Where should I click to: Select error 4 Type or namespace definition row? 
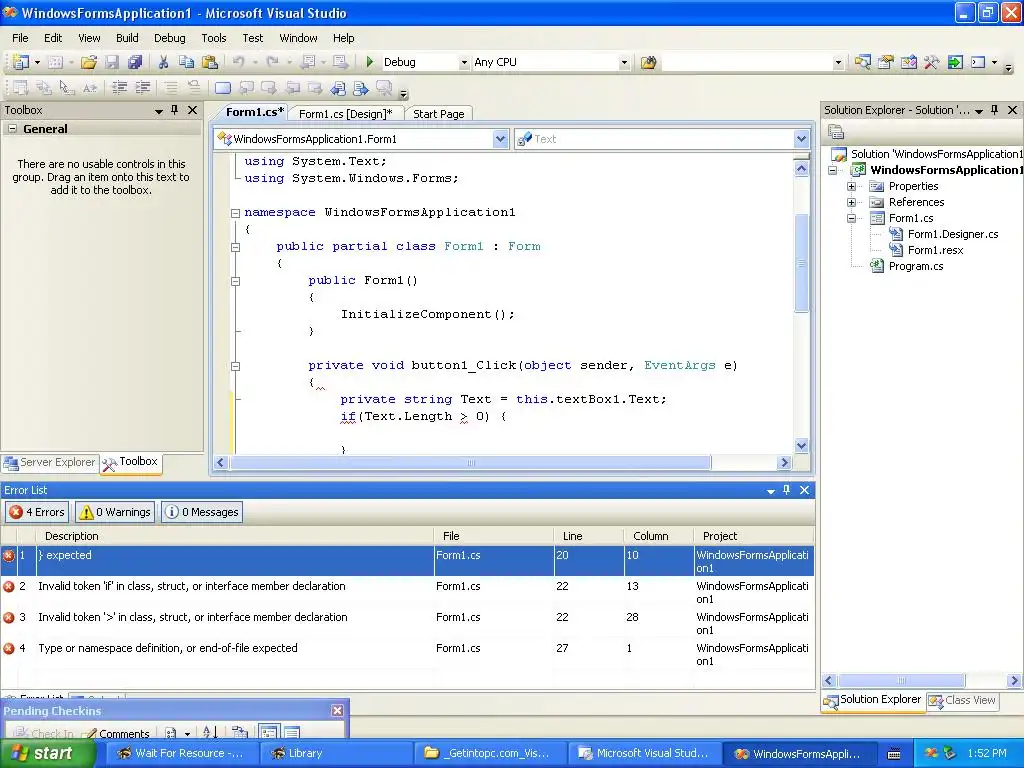[x=408, y=654]
